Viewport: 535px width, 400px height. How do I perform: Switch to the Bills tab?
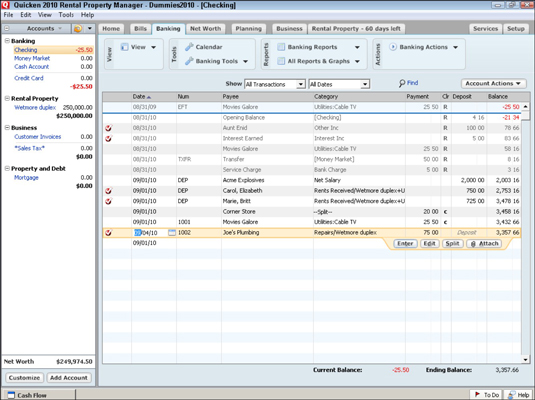140,29
